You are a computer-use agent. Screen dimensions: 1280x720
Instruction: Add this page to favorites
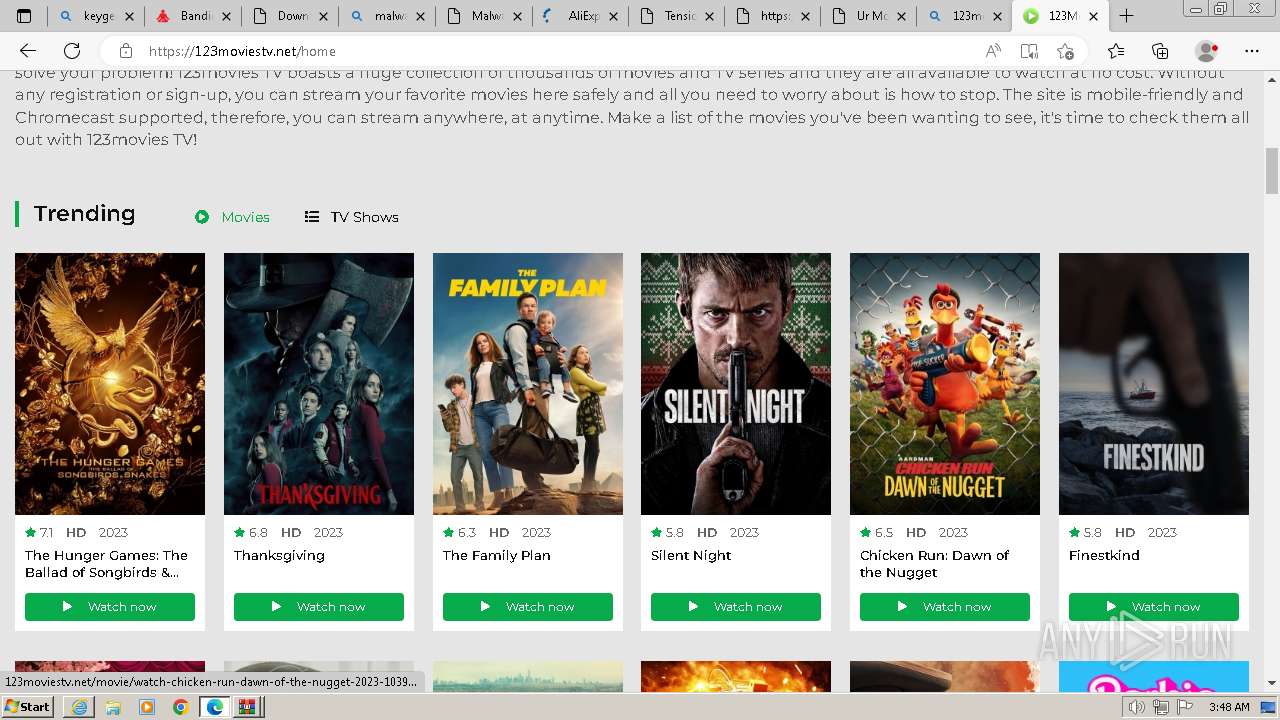click(x=1065, y=51)
